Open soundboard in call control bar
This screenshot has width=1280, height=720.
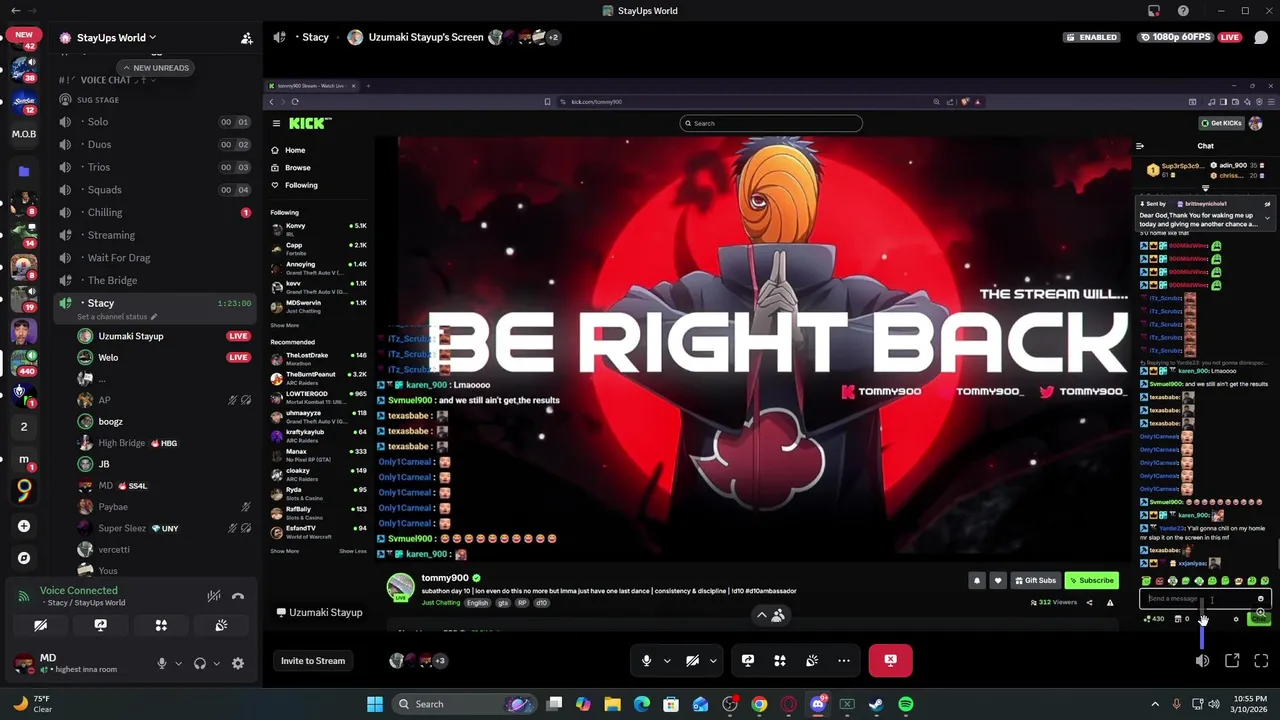[x=812, y=660]
